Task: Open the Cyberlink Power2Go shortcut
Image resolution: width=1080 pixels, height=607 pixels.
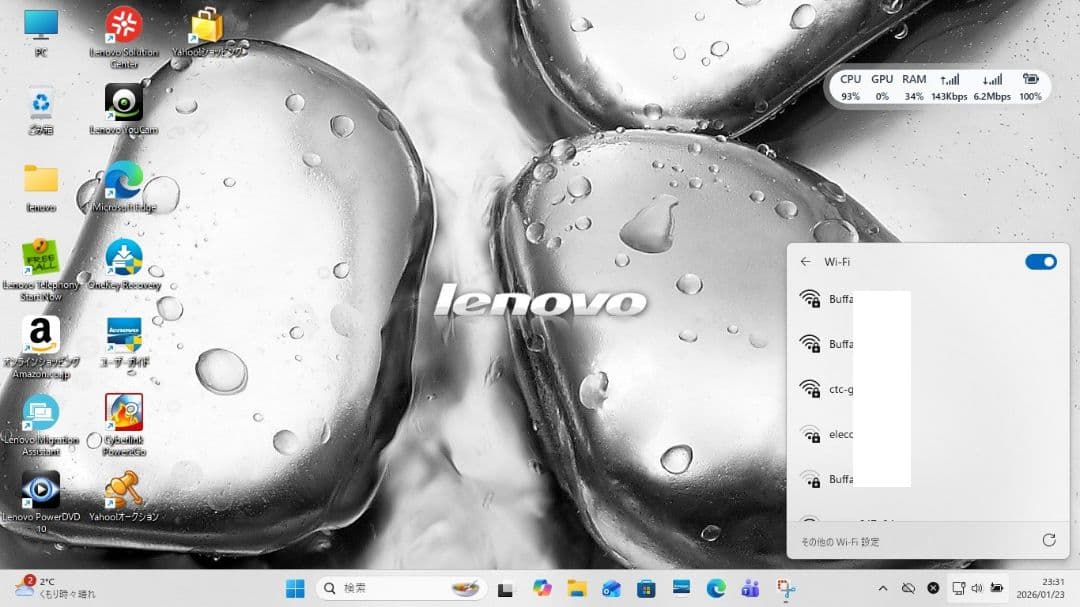Action: pyautogui.click(x=124, y=425)
